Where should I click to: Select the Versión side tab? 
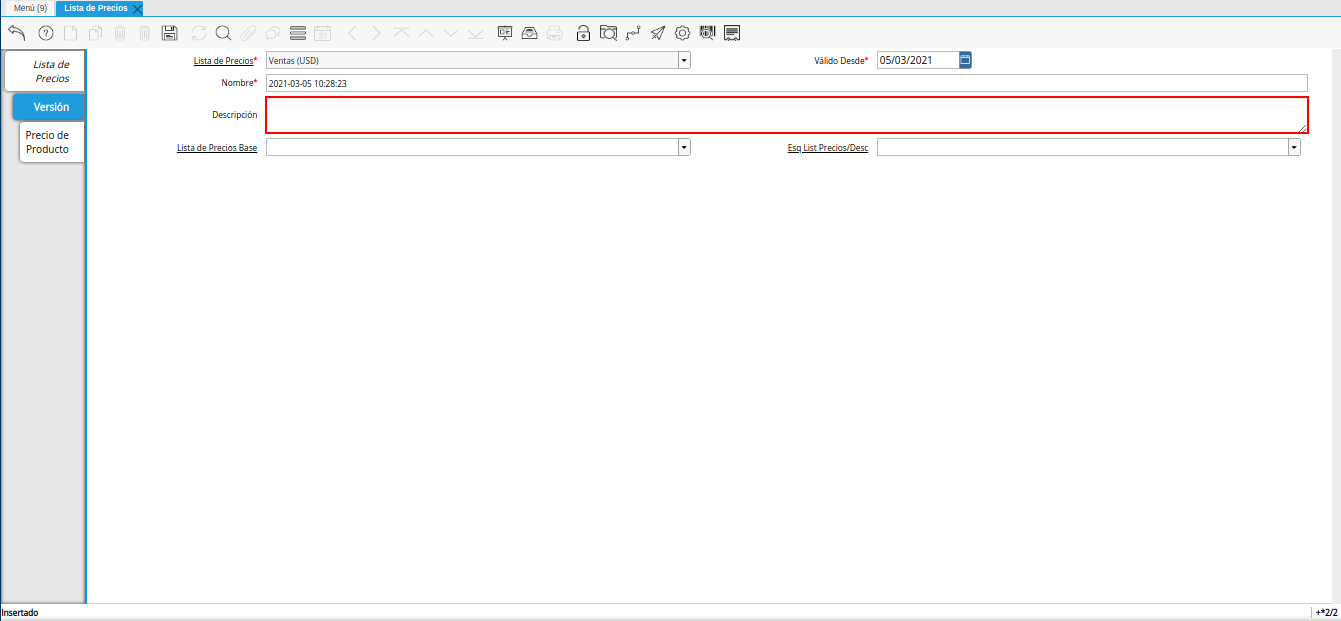(x=49, y=106)
